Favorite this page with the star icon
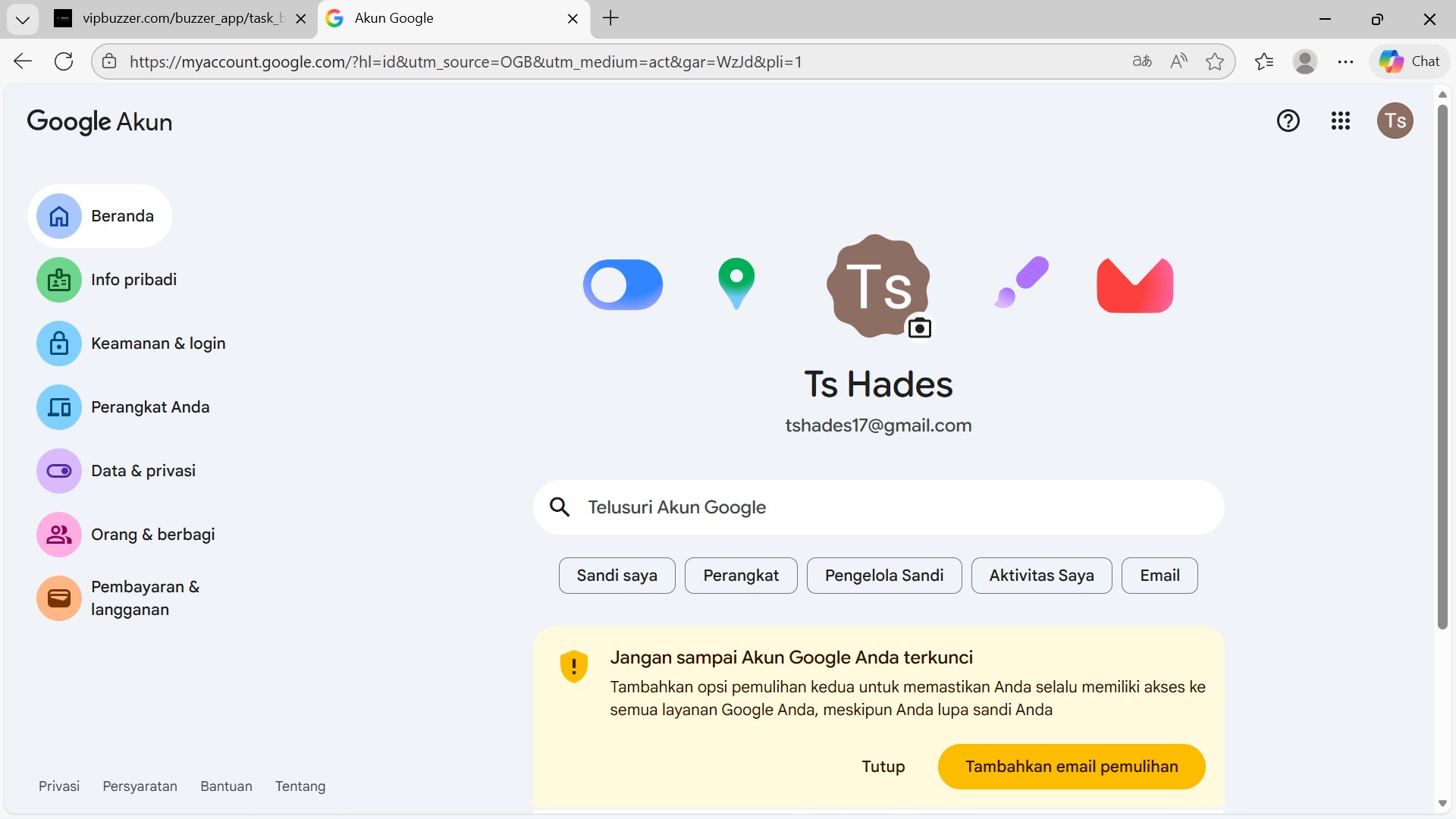This screenshot has width=1456, height=819. tap(1214, 61)
